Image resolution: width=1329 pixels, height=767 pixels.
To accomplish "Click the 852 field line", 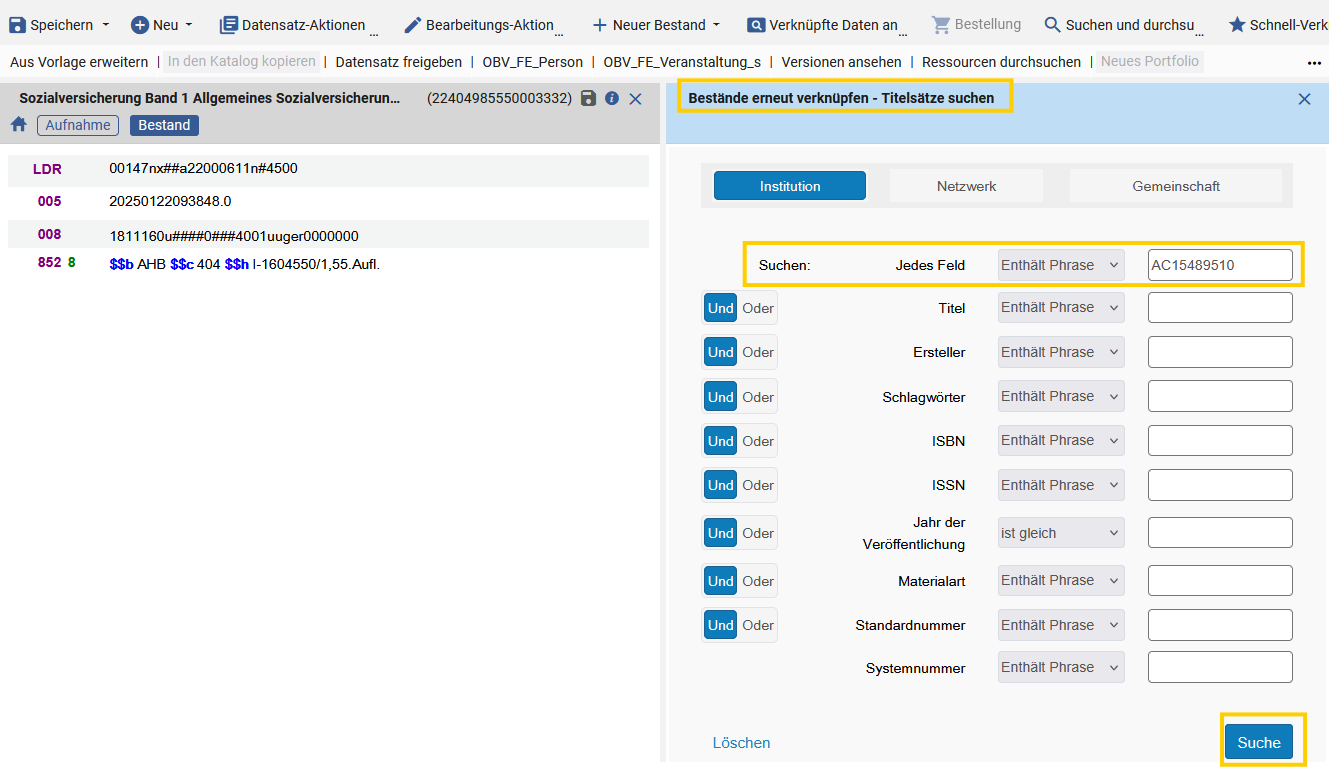I will pos(245,264).
